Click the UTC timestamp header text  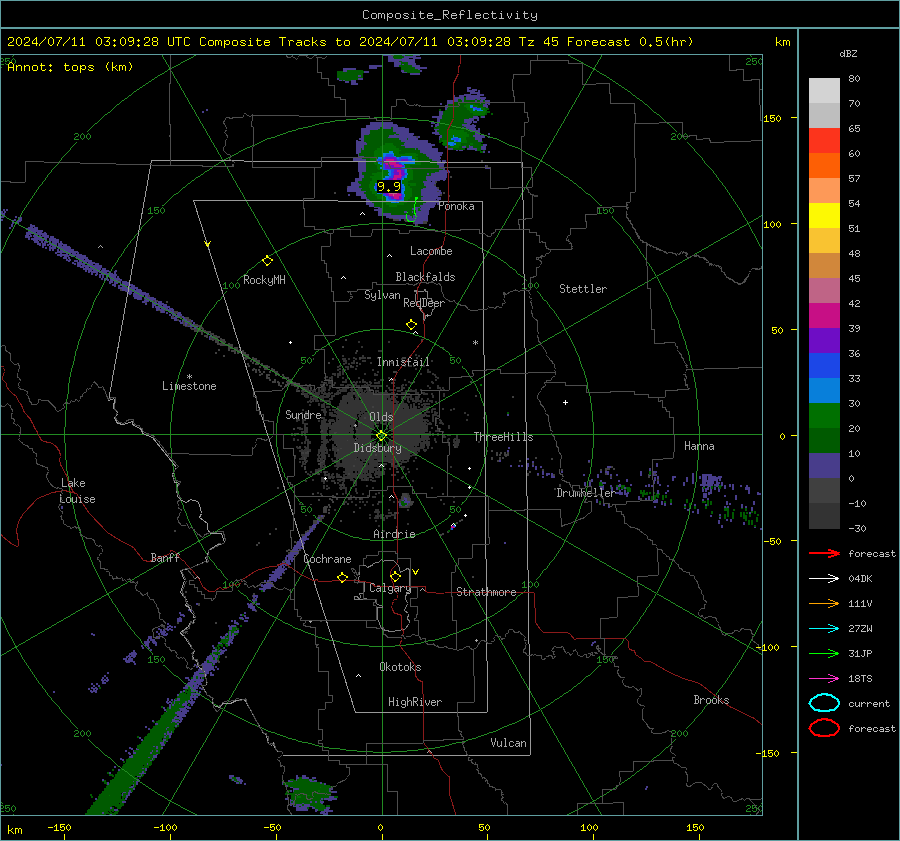tap(350, 42)
